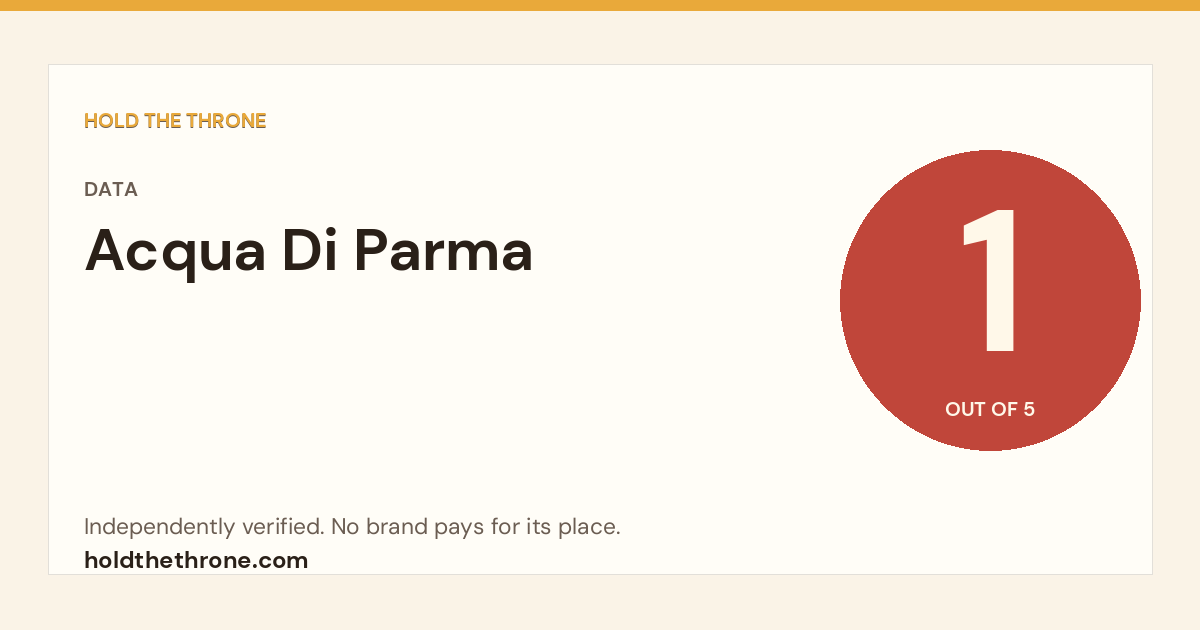This screenshot has height=630, width=1200.
Task: Click the word Di in the title
Action: click(x=309, y=251)
